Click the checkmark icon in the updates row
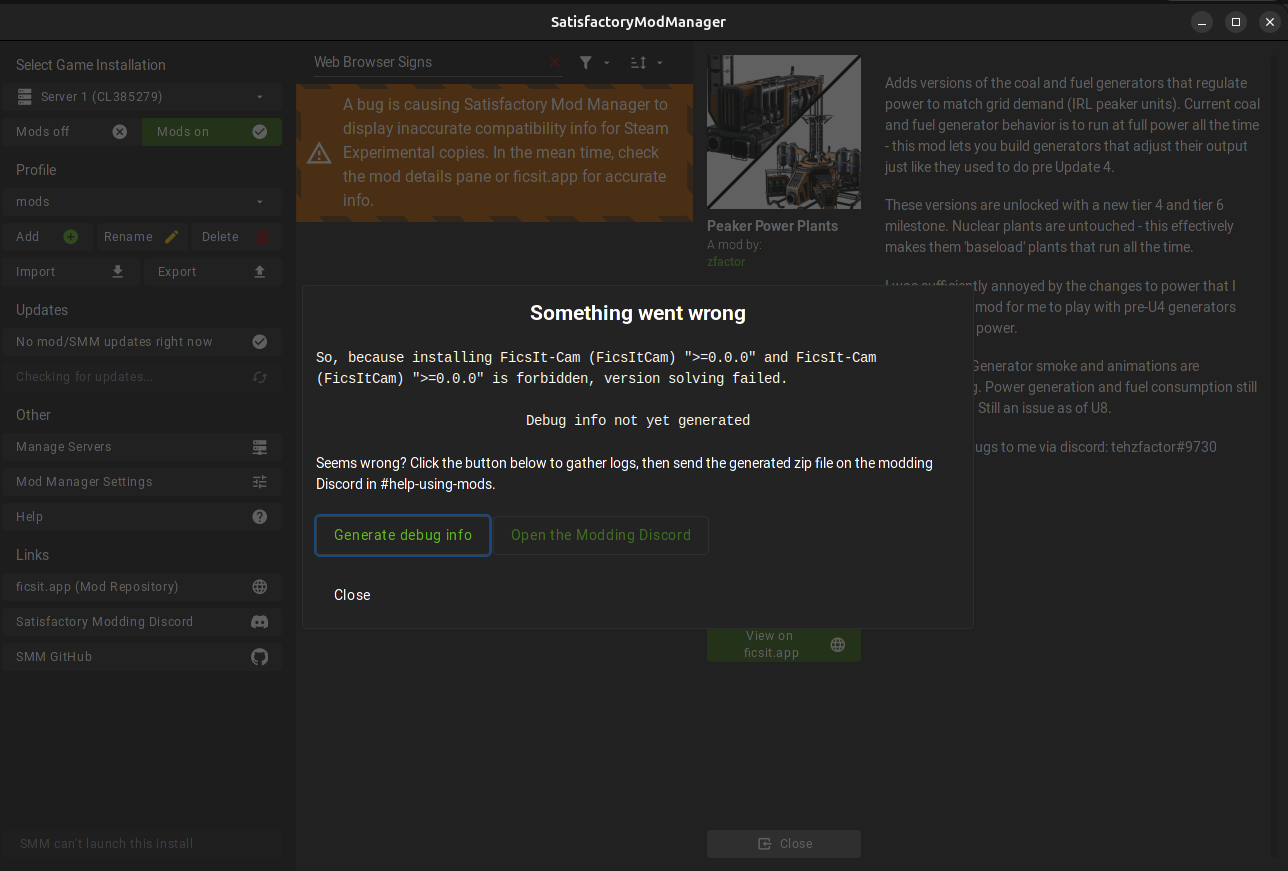Viewport: 1288px width, 871px height. click(260, 342)
